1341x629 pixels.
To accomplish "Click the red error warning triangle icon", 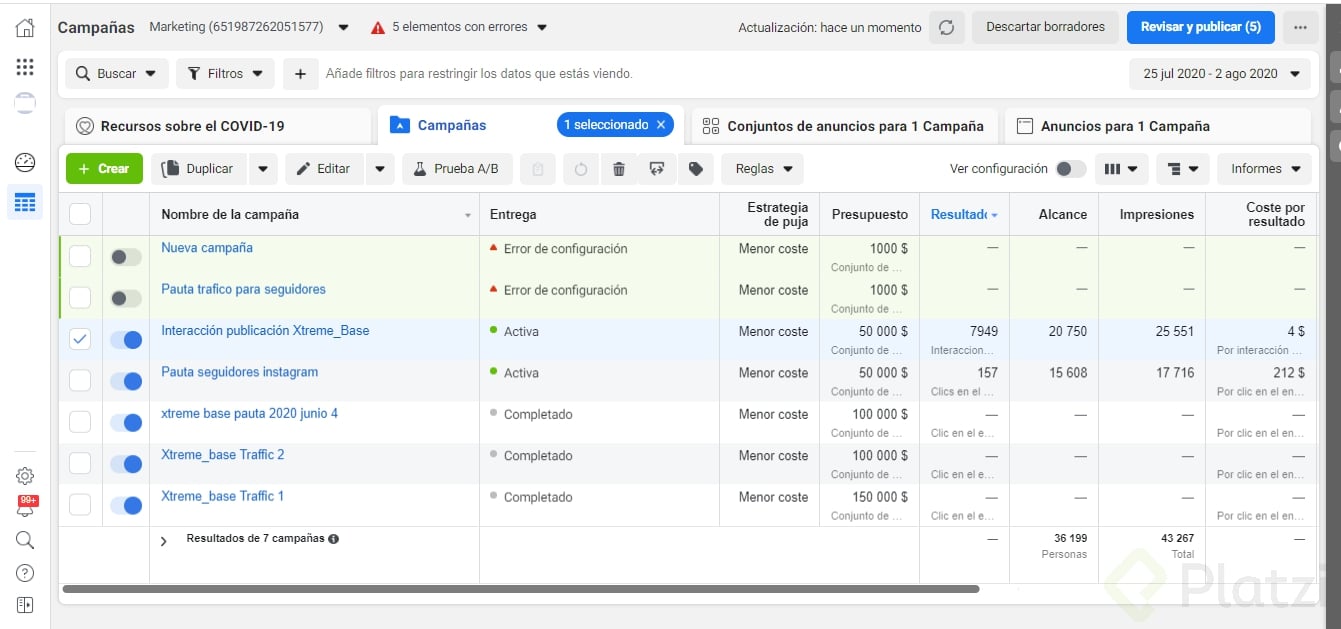I will pos(378,28).
